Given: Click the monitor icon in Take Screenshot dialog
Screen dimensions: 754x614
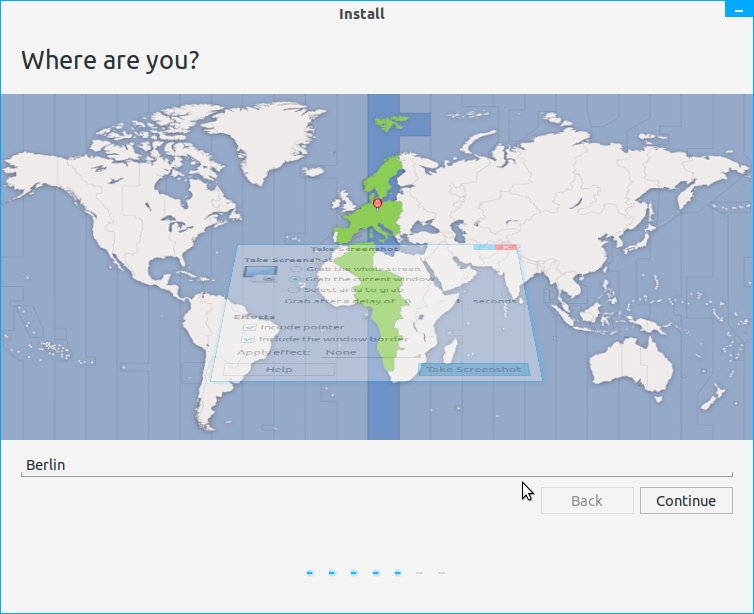Looking at the screenshot, I should point(261,275).
